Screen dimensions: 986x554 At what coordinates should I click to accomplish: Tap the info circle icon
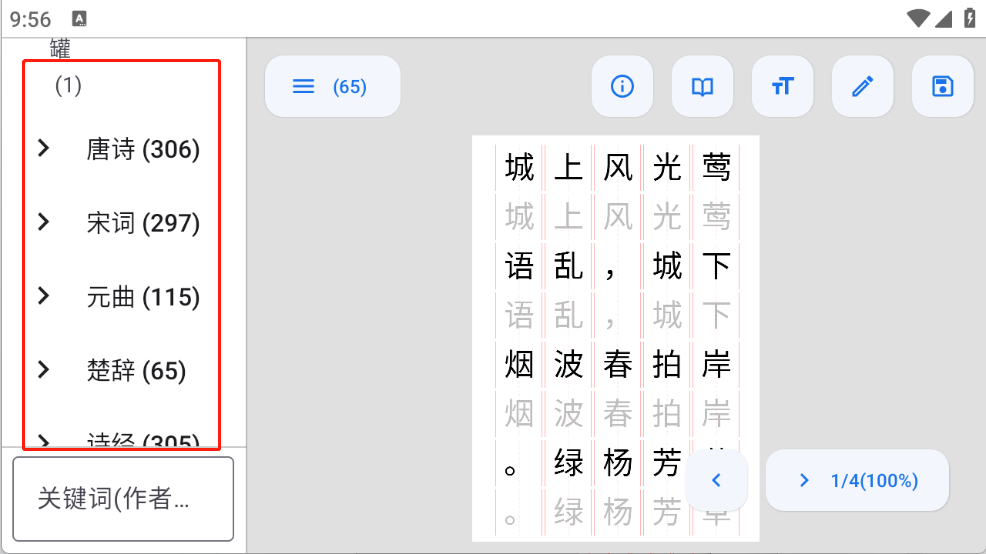(622, 87)
